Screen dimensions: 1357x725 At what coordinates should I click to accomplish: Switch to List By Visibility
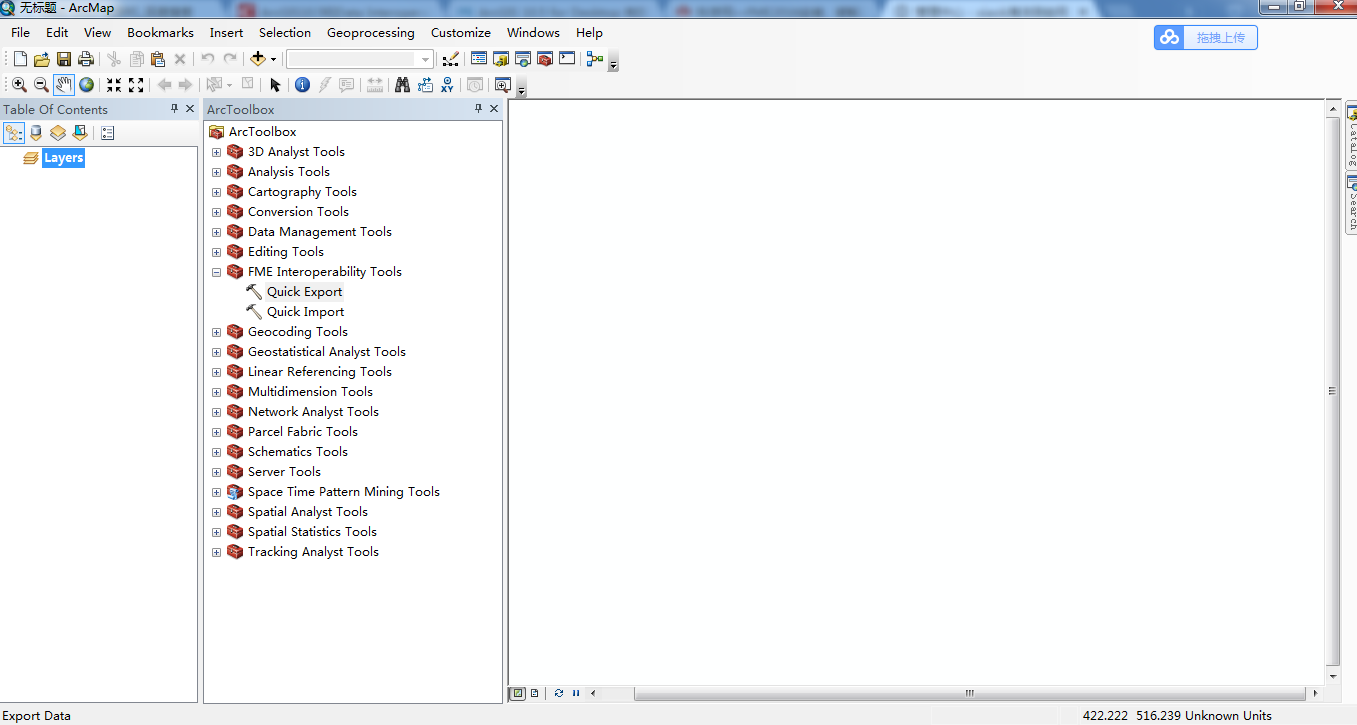click(58, 132)
